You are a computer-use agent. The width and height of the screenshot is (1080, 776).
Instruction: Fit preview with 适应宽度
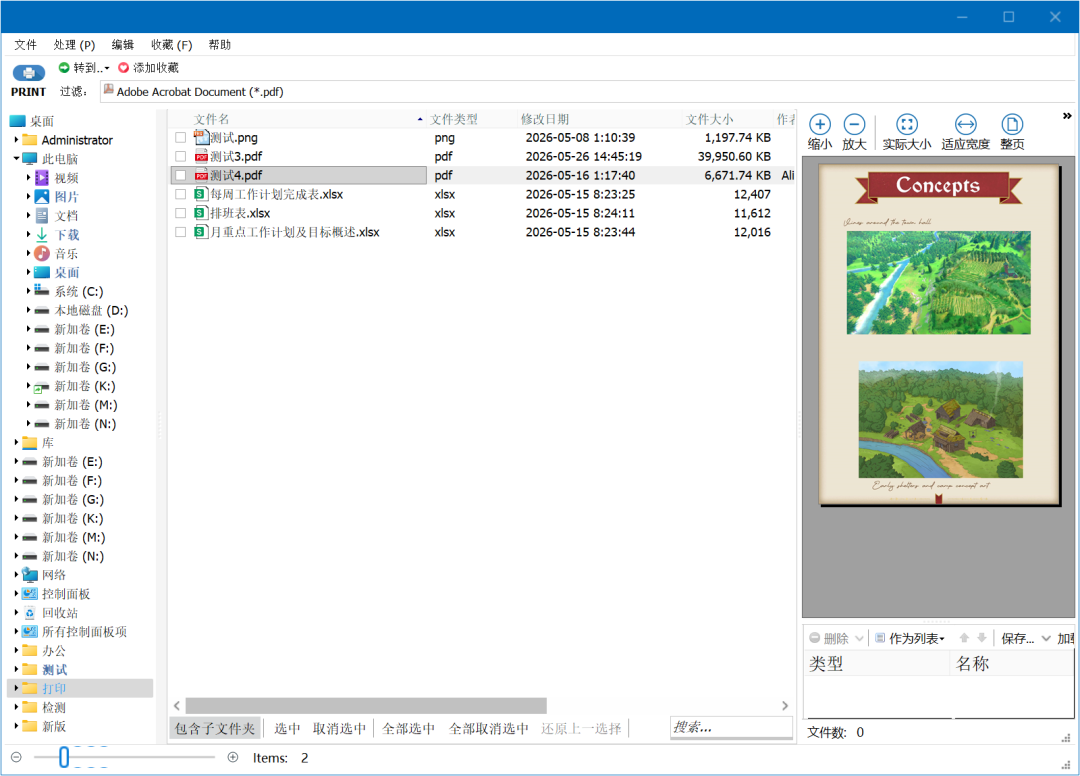pos(965,132)
